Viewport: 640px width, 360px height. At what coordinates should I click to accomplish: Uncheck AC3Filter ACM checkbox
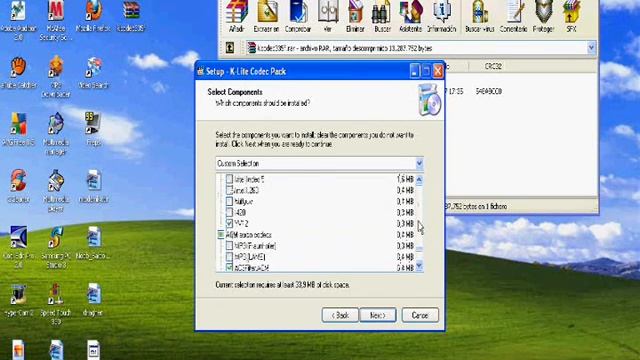(229, 268)
